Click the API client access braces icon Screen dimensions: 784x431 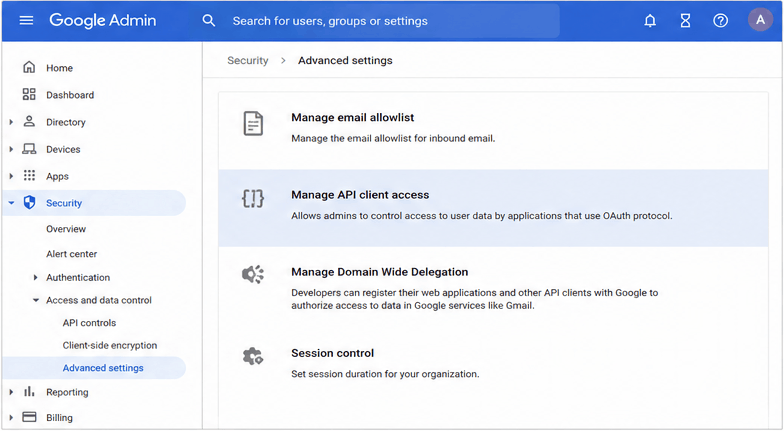[x=253, y=198]
